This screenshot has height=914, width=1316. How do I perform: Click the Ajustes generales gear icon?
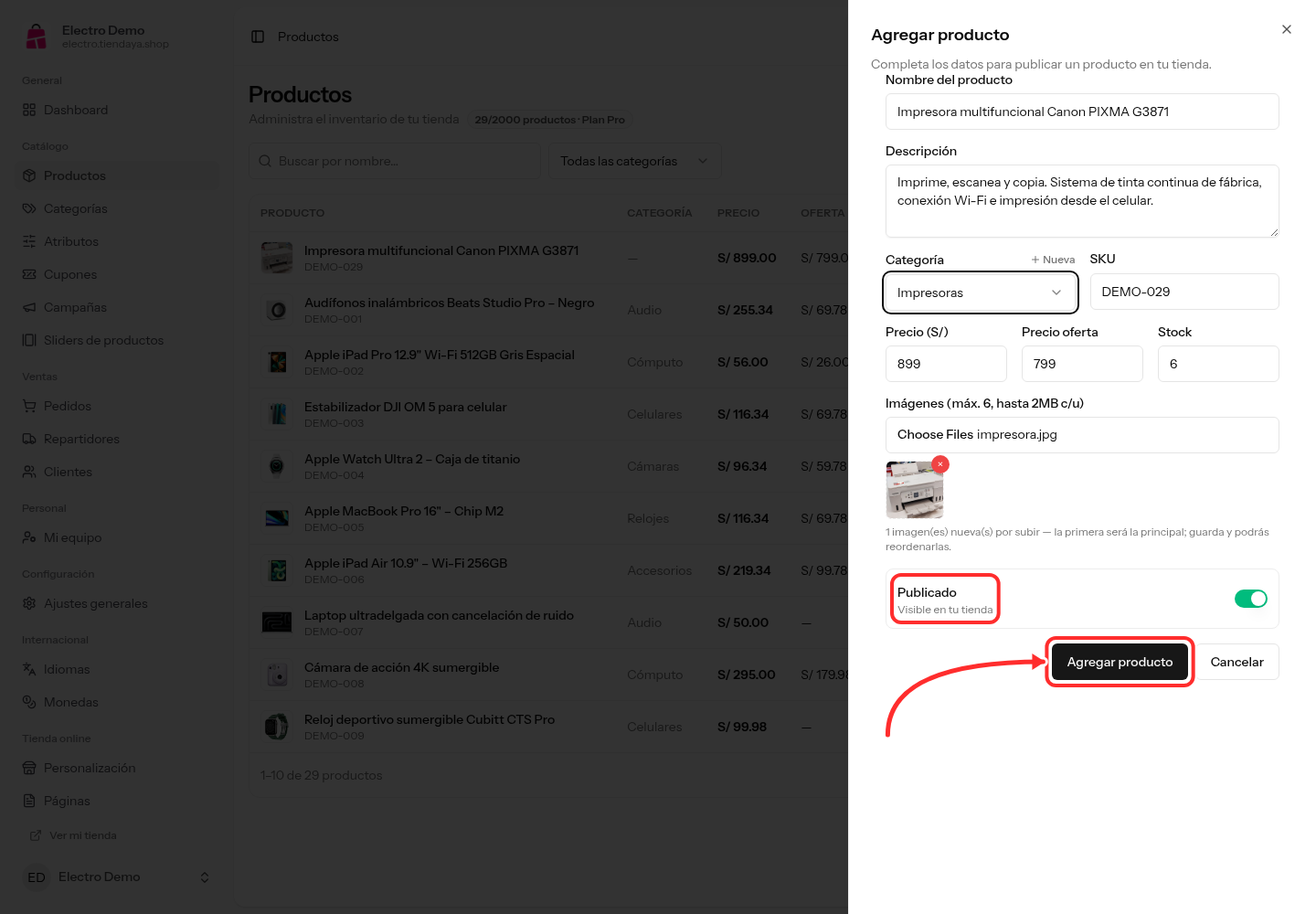[29, 603]
